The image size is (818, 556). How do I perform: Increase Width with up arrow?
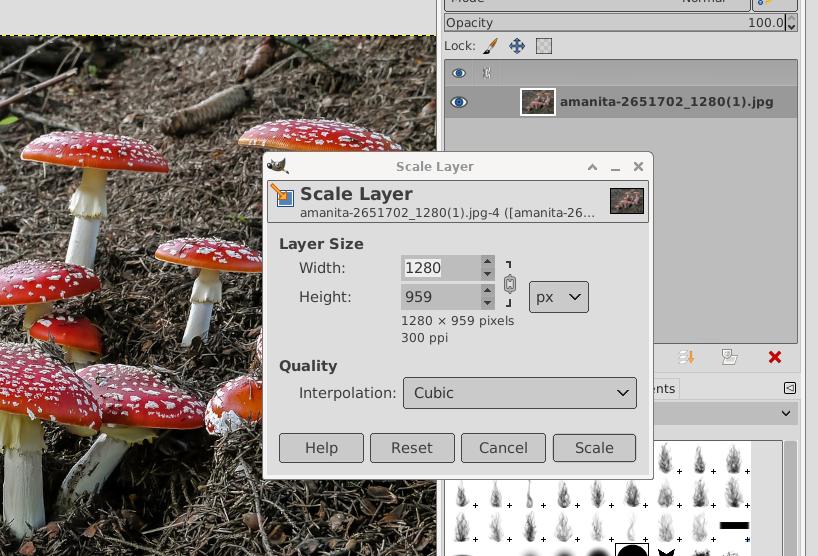tap(487, 261)
